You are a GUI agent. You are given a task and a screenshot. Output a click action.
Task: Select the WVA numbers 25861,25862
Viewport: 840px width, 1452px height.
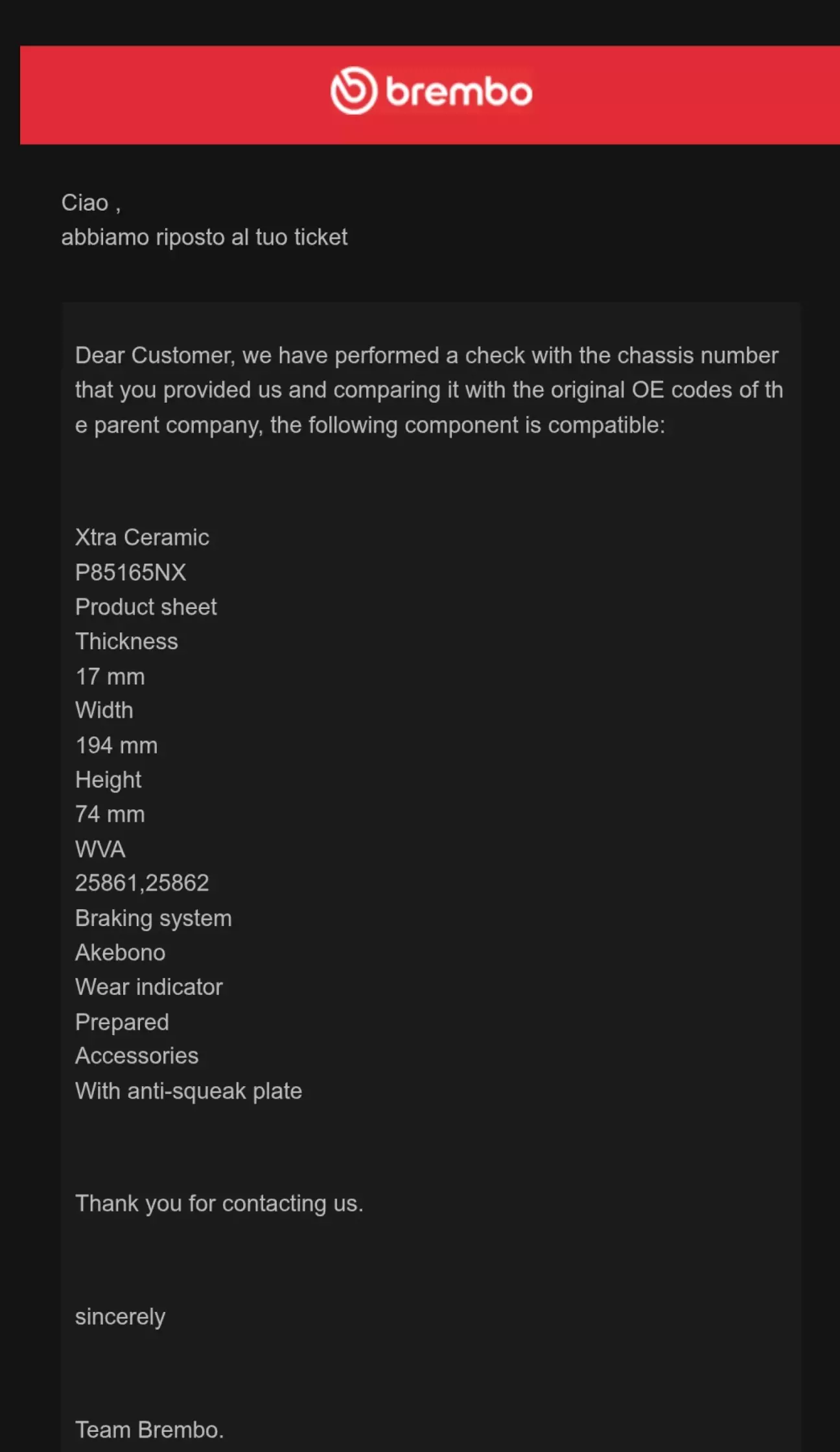(x=142, y=883)
